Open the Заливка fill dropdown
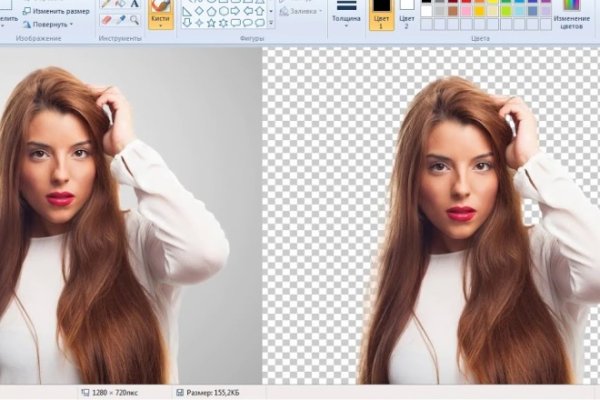The width and height of the screenshot is (600, 400). coord(303,12)
